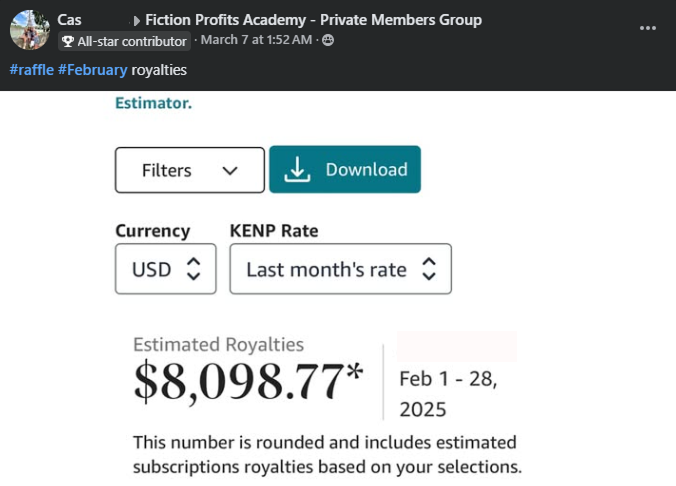Click the Estimator link text
Image resolution: width=676 pixels, height=486 pixels.
click(153, 102)
